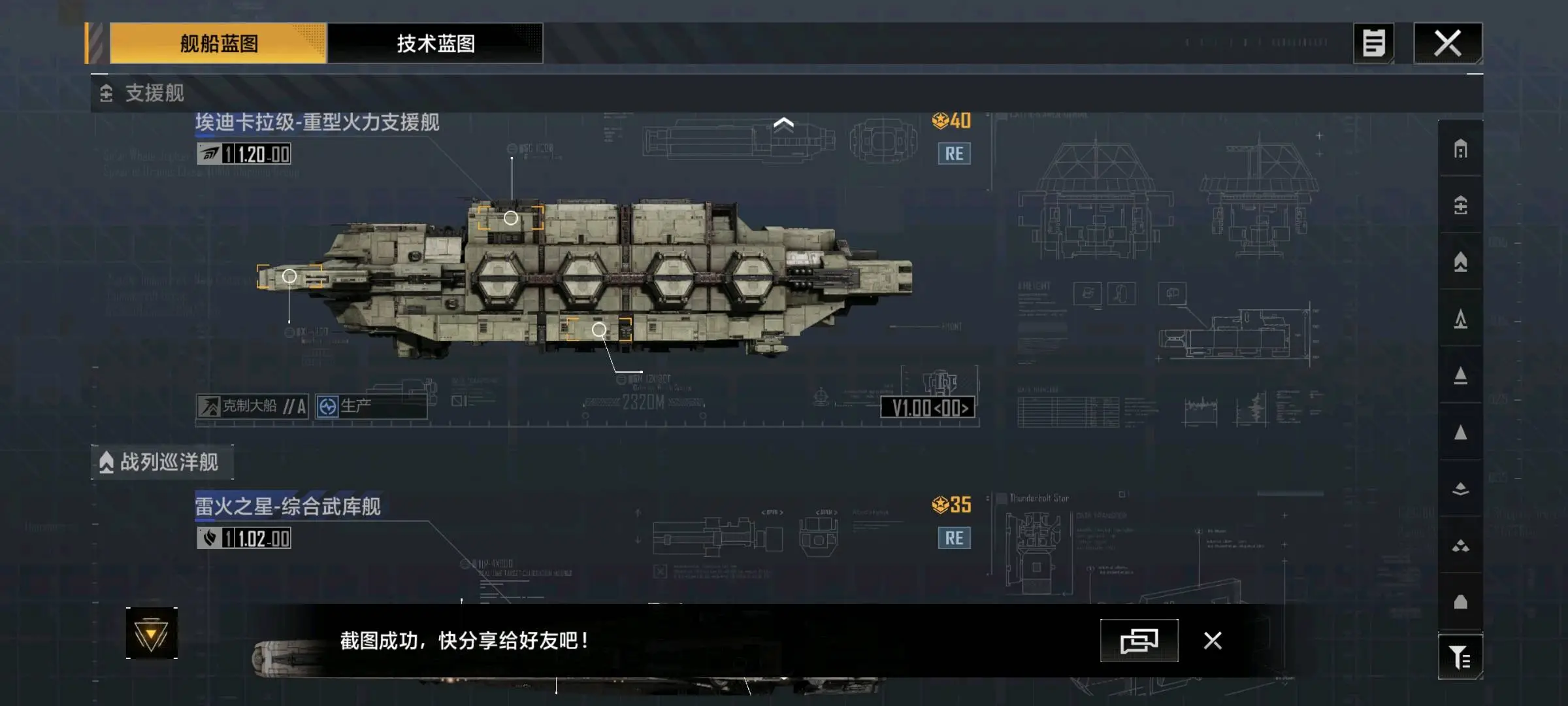Click the 生产 tag
The image size is (1568, 706).
click(x=370, y=407)
